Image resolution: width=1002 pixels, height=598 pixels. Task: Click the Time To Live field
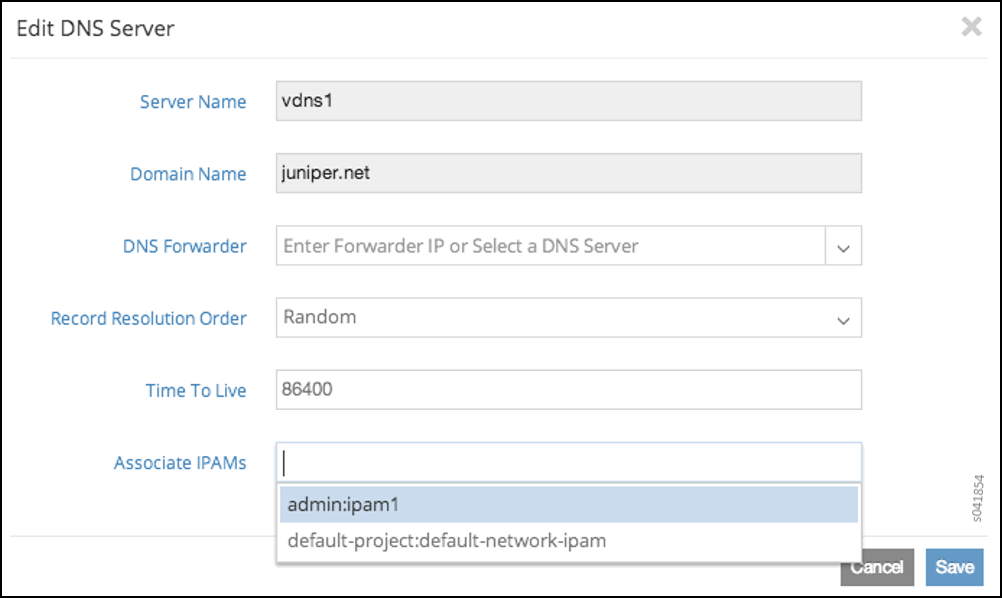tap(568, 390)
